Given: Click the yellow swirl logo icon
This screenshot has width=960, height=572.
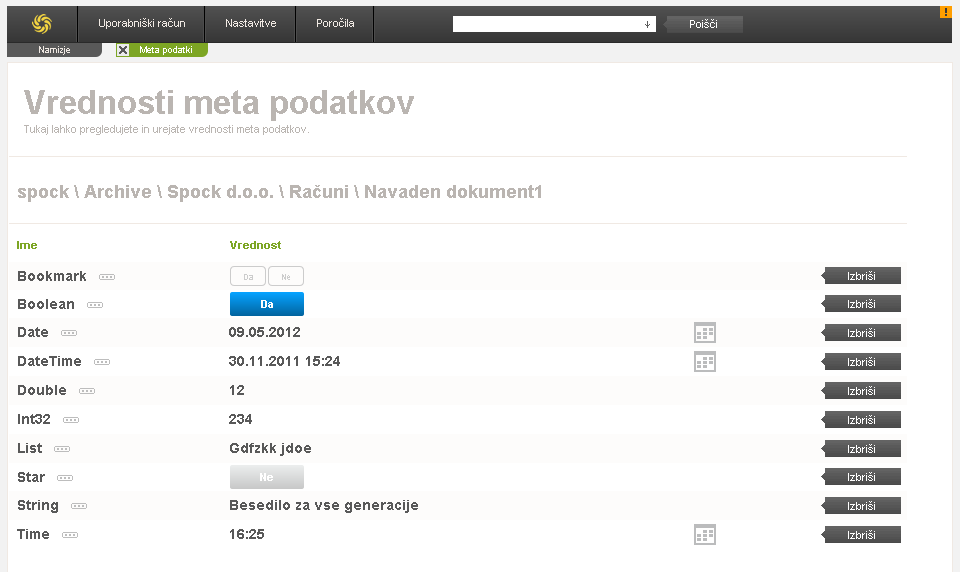Looking at the screenshot, I should point(42,23).
